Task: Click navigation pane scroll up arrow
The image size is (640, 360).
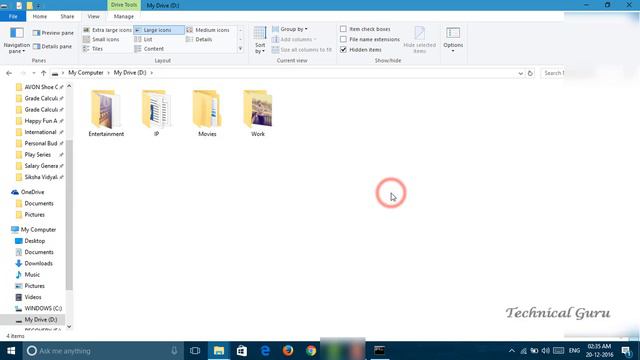Action: pyautogui.click(x=69, y=86)
